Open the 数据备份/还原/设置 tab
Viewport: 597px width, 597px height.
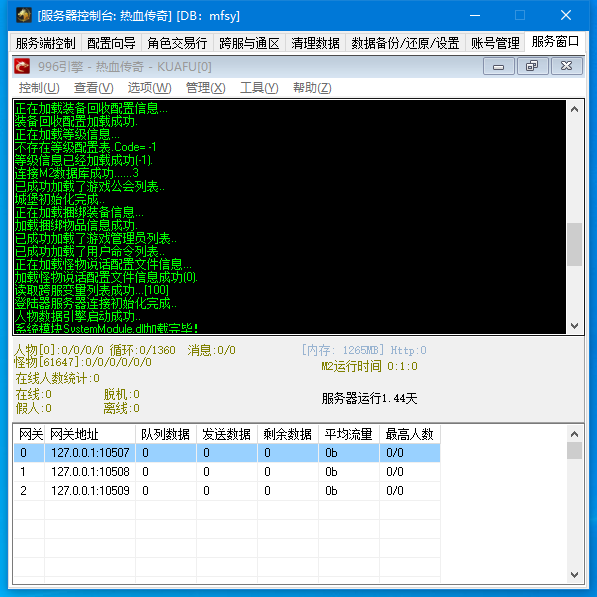[405, 43]
